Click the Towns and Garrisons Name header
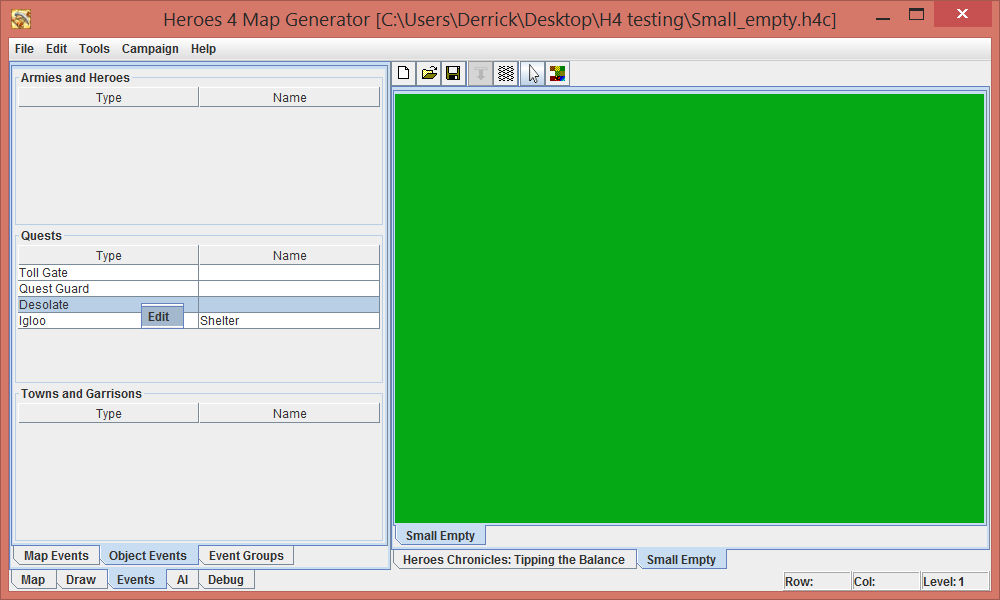This screenshot has height=600, width=1000. 290,413
